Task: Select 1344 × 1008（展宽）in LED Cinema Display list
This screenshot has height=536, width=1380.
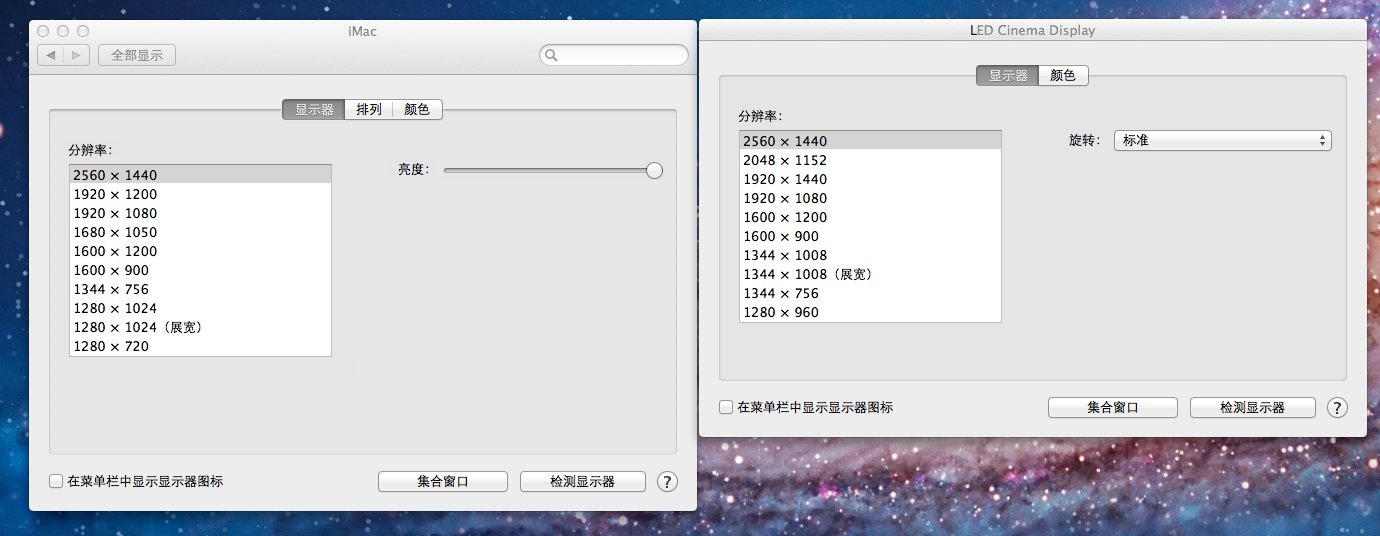Action: pos(870,274)
